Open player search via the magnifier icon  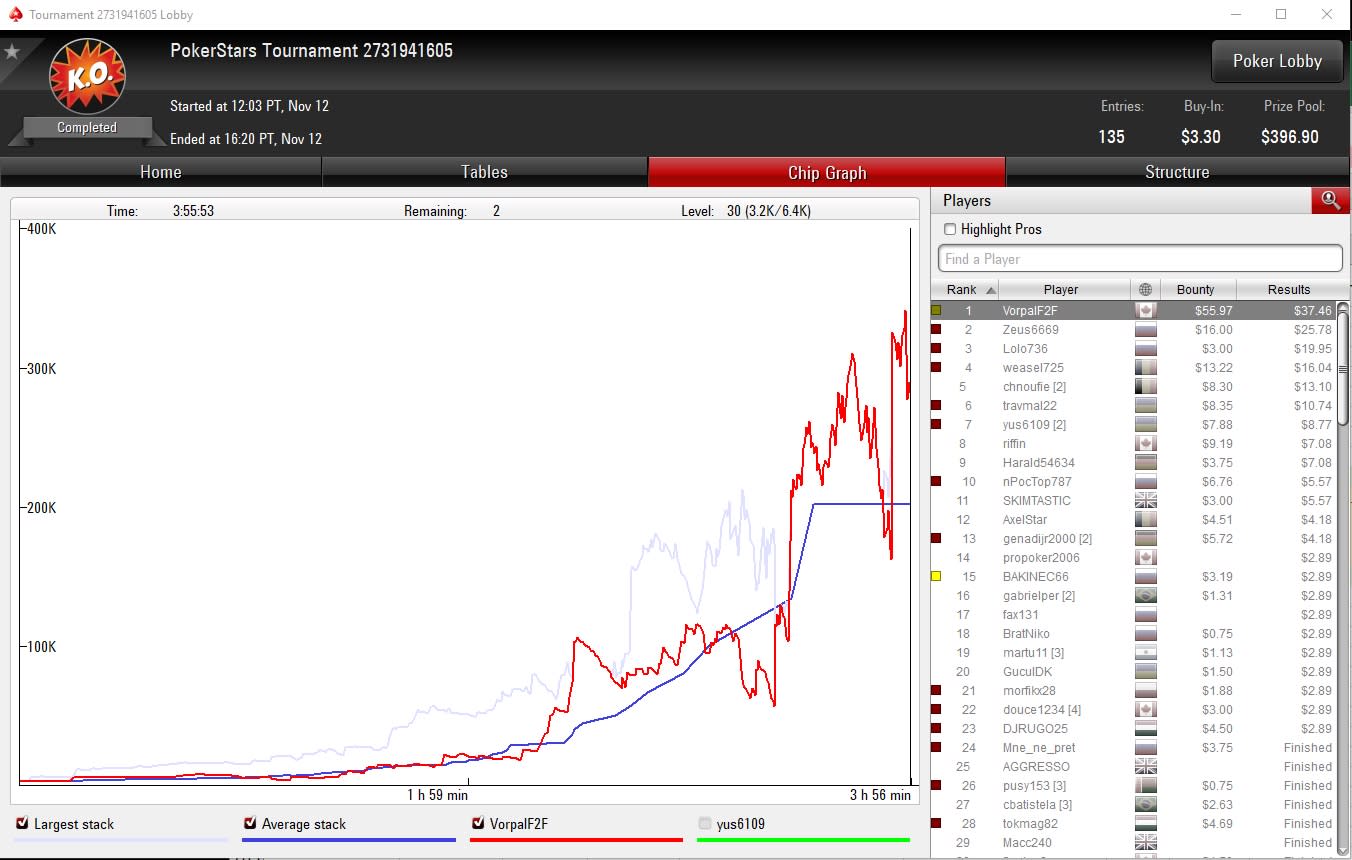pos(1330,200)
